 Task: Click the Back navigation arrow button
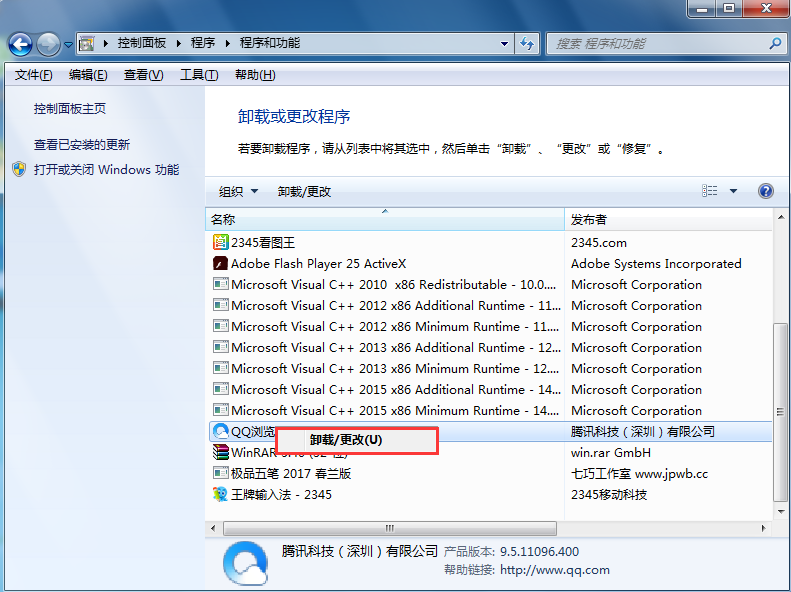pyautogui.click(x=20, y=44)
